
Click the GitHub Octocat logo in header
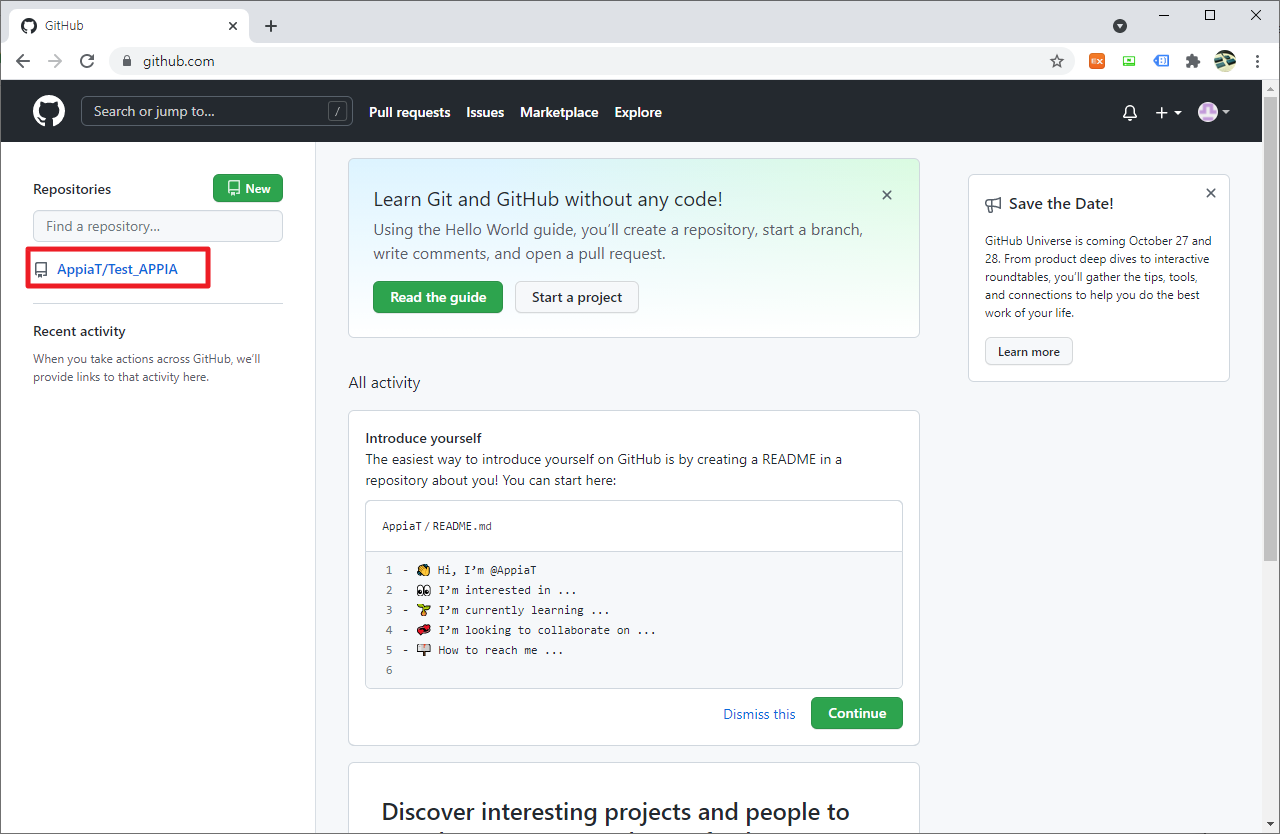(49, 111)
